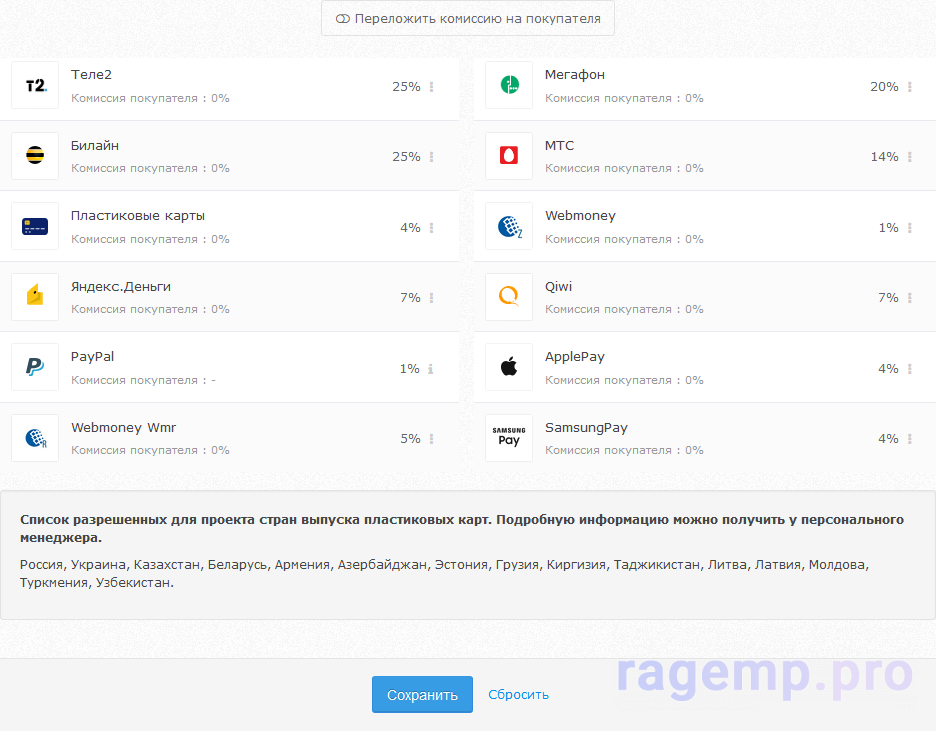Screen dimensions: 936x731
Task: Click the 5% value for Webmoney Wmr
Action: tap(410, 439)
